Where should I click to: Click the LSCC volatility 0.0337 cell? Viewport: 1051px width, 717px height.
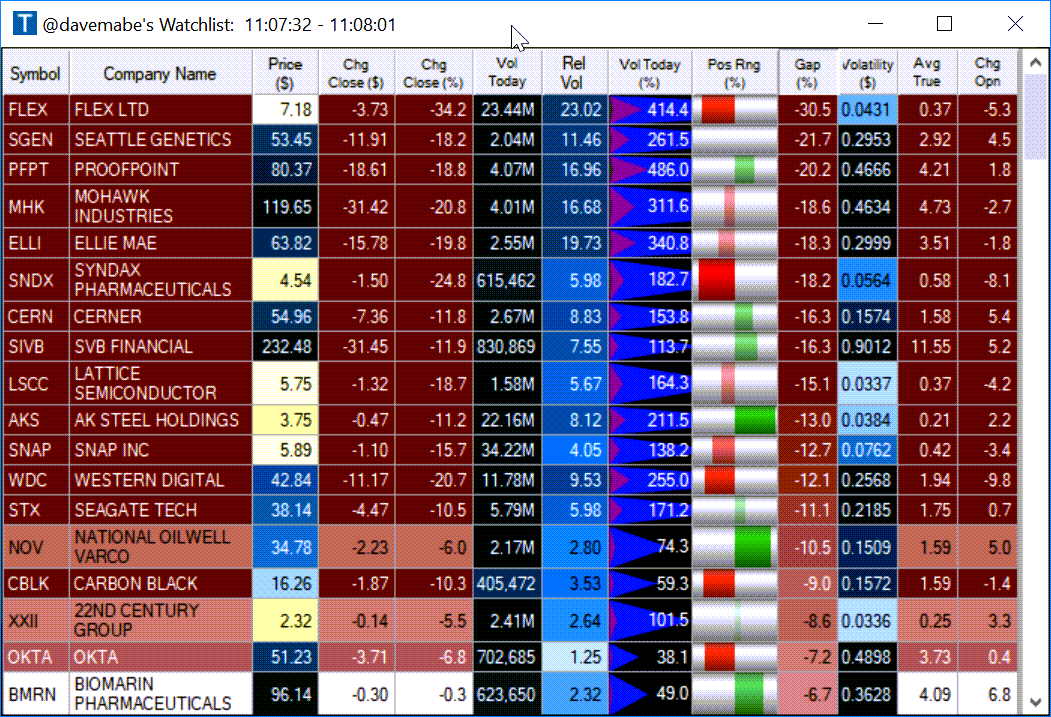(867, 383)
